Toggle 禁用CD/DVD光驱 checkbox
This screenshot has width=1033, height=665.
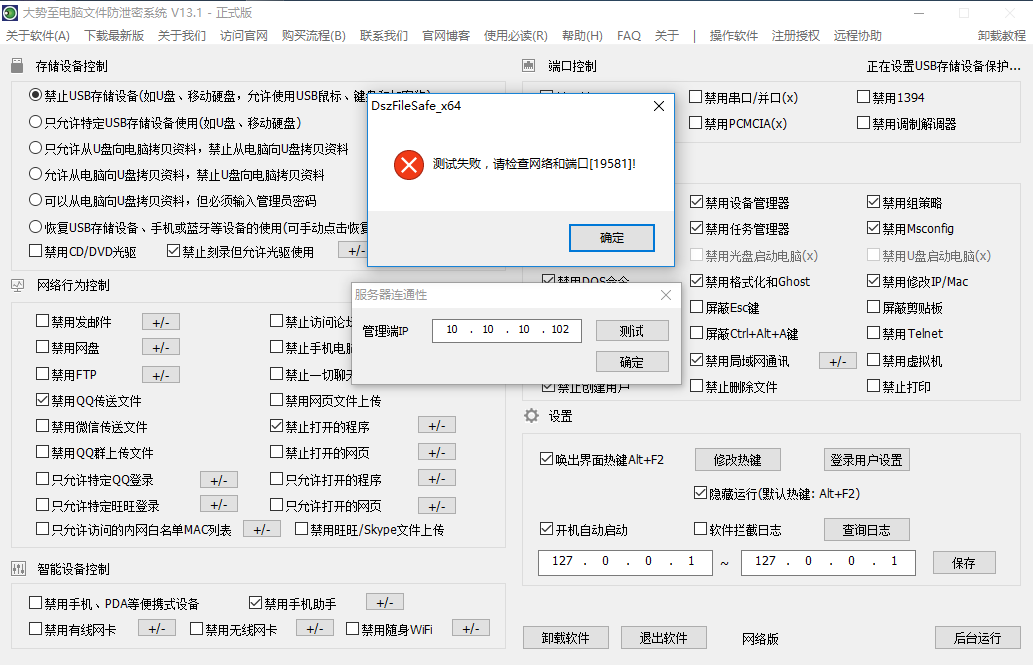[x=36, y=251]
